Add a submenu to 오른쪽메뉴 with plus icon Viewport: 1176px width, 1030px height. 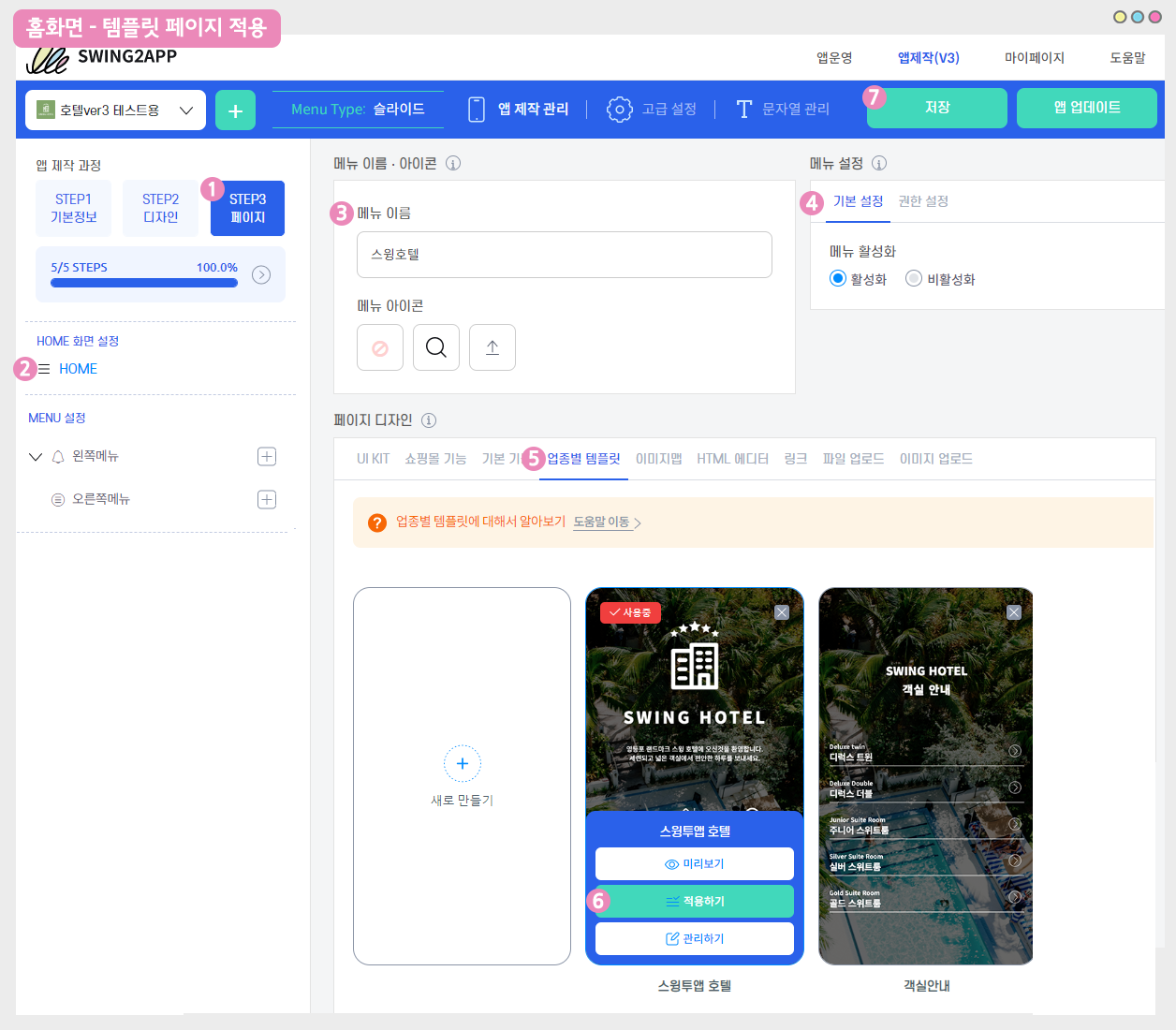click(x=267, y=499)
